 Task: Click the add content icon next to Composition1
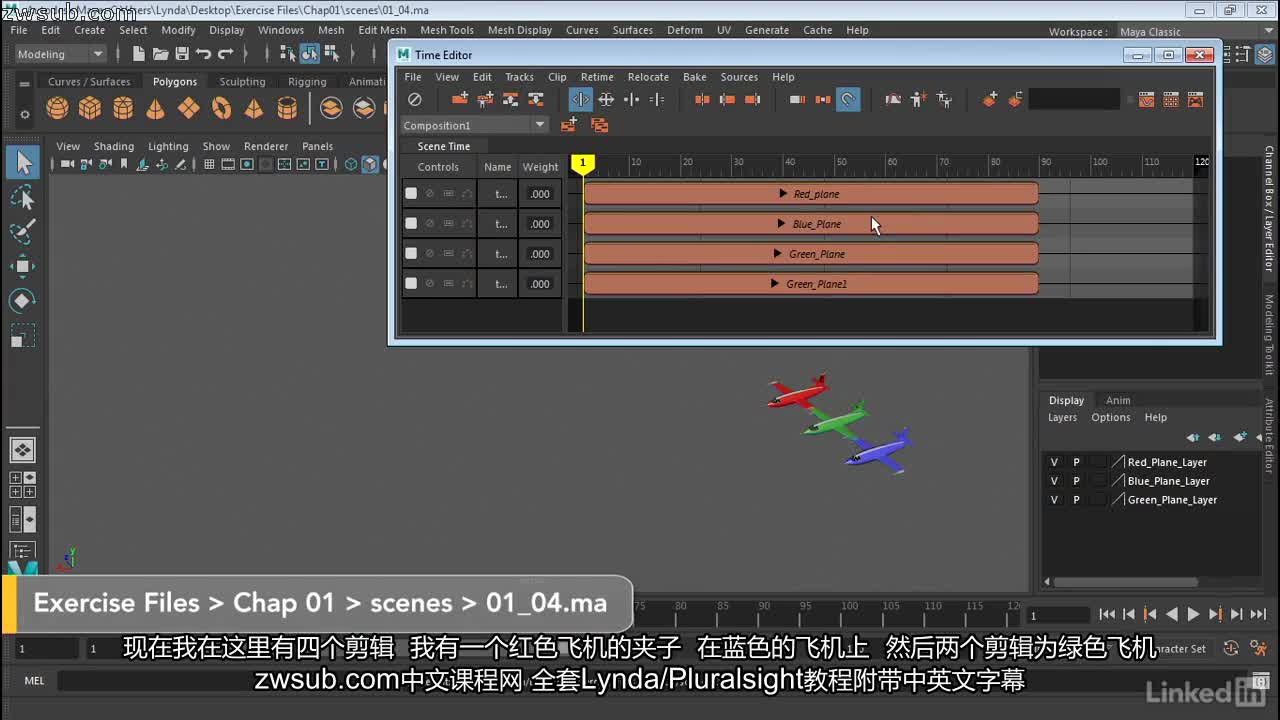(x=568, y=124)
